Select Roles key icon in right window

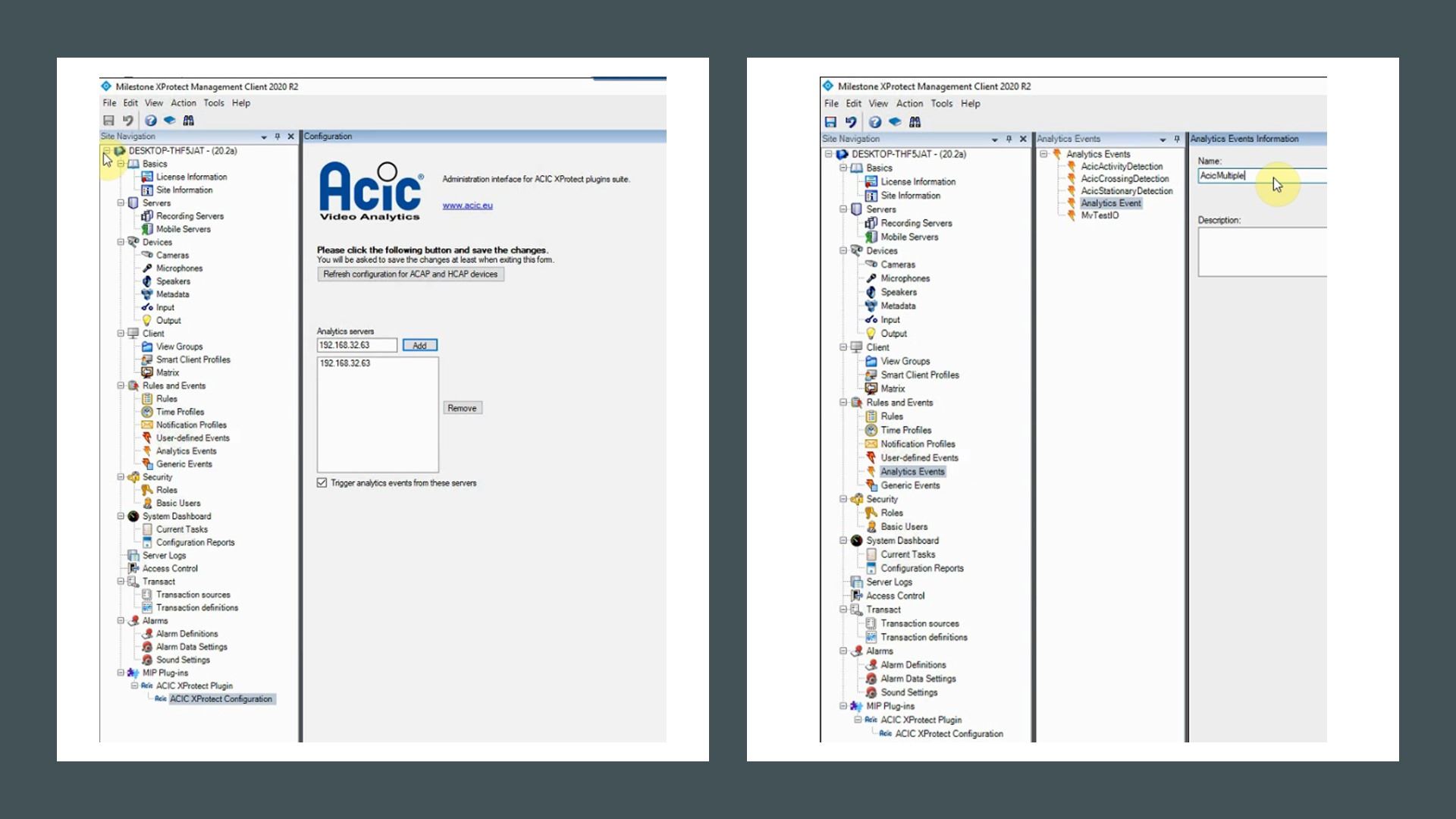tap(871, 513)
